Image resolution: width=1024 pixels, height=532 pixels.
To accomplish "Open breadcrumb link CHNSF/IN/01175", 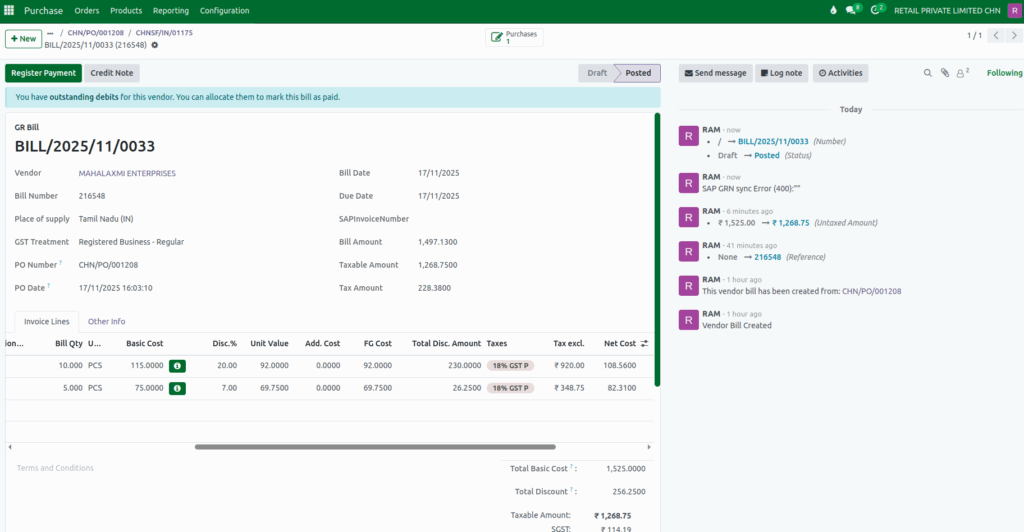I will pyautogui.click(x=164, y=33).
